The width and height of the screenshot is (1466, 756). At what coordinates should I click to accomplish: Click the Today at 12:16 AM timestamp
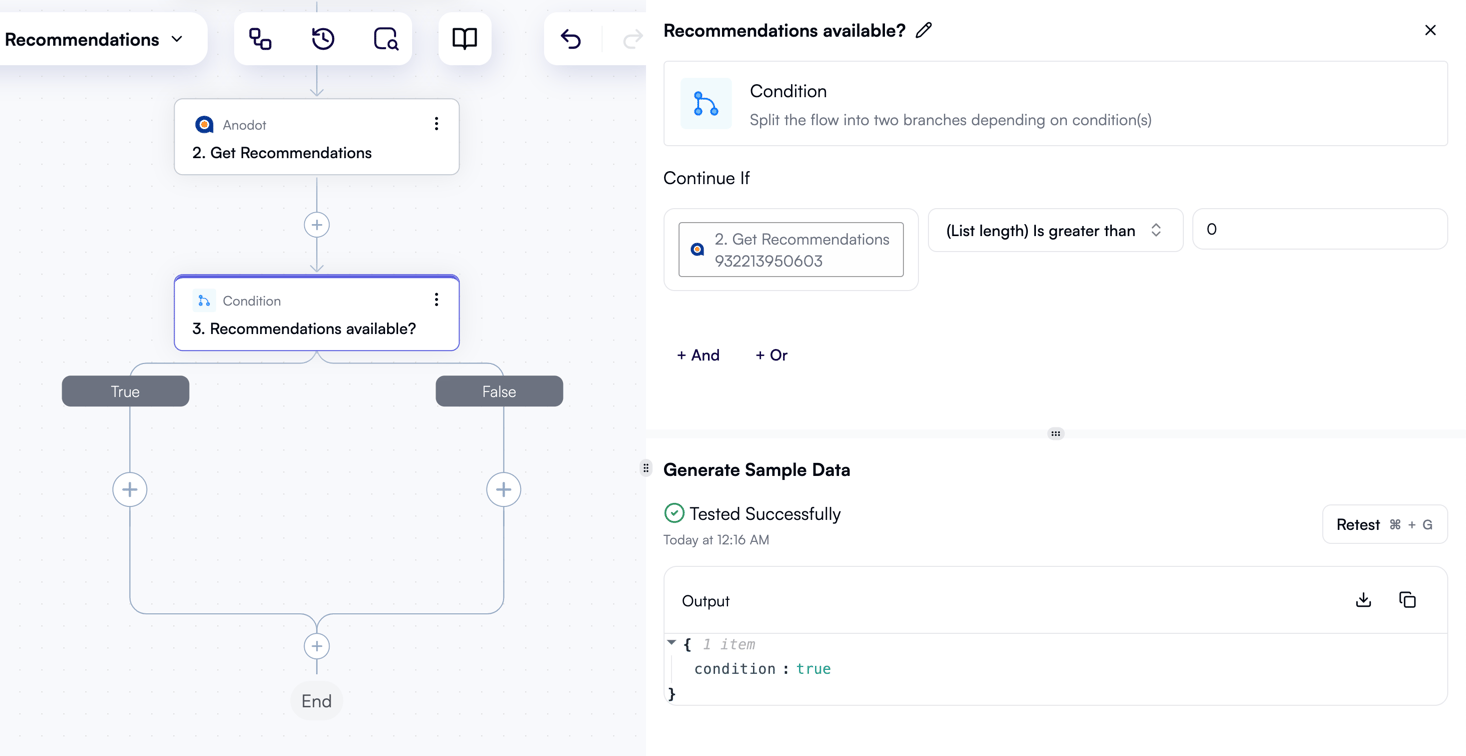click(x=716, y=540)
